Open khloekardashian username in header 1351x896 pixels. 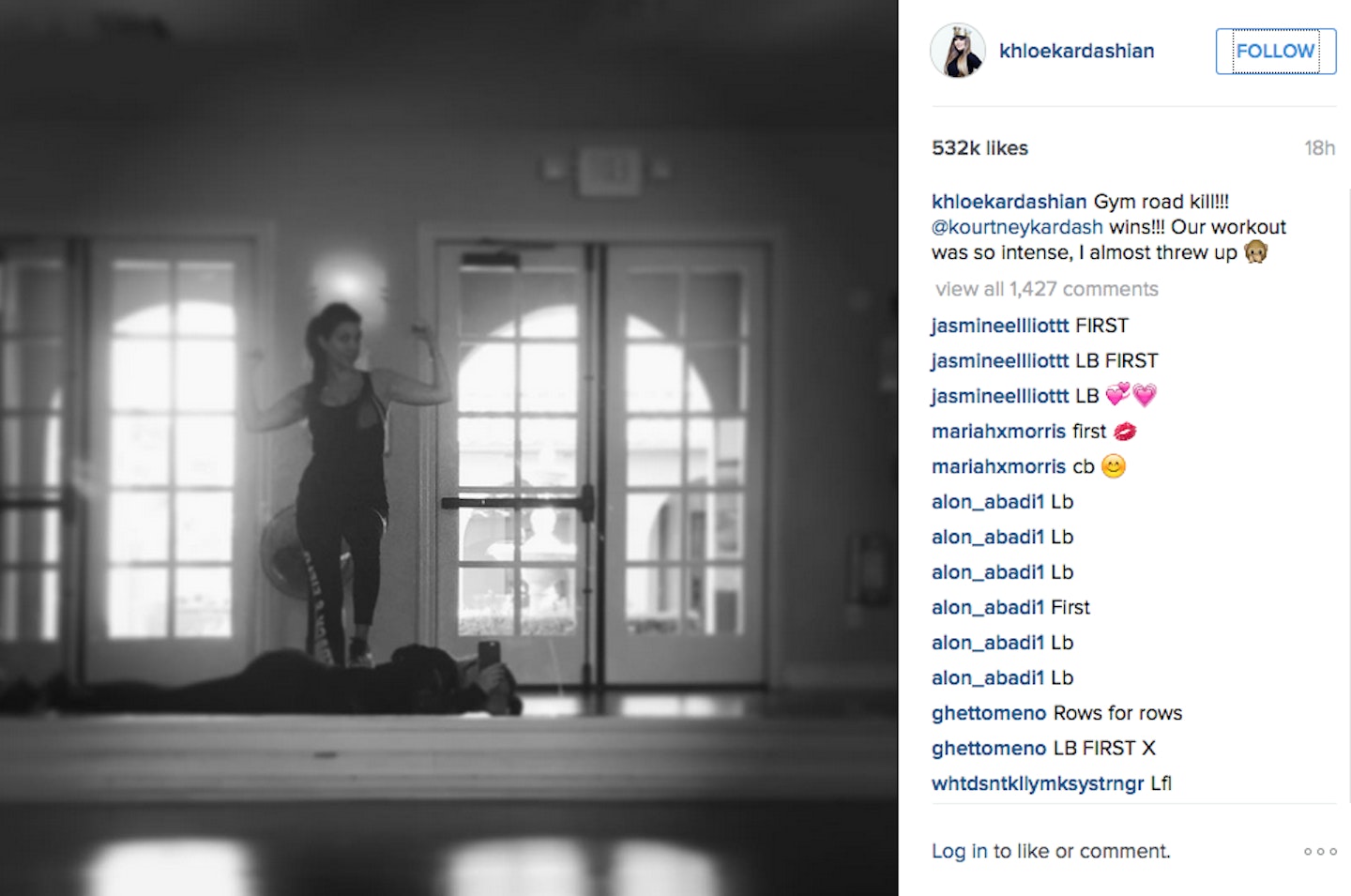[1077, 51]
